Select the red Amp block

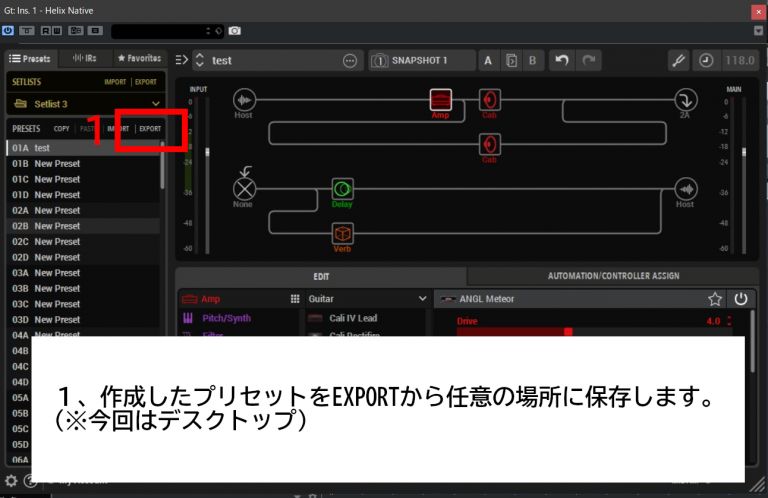(440, 100)
